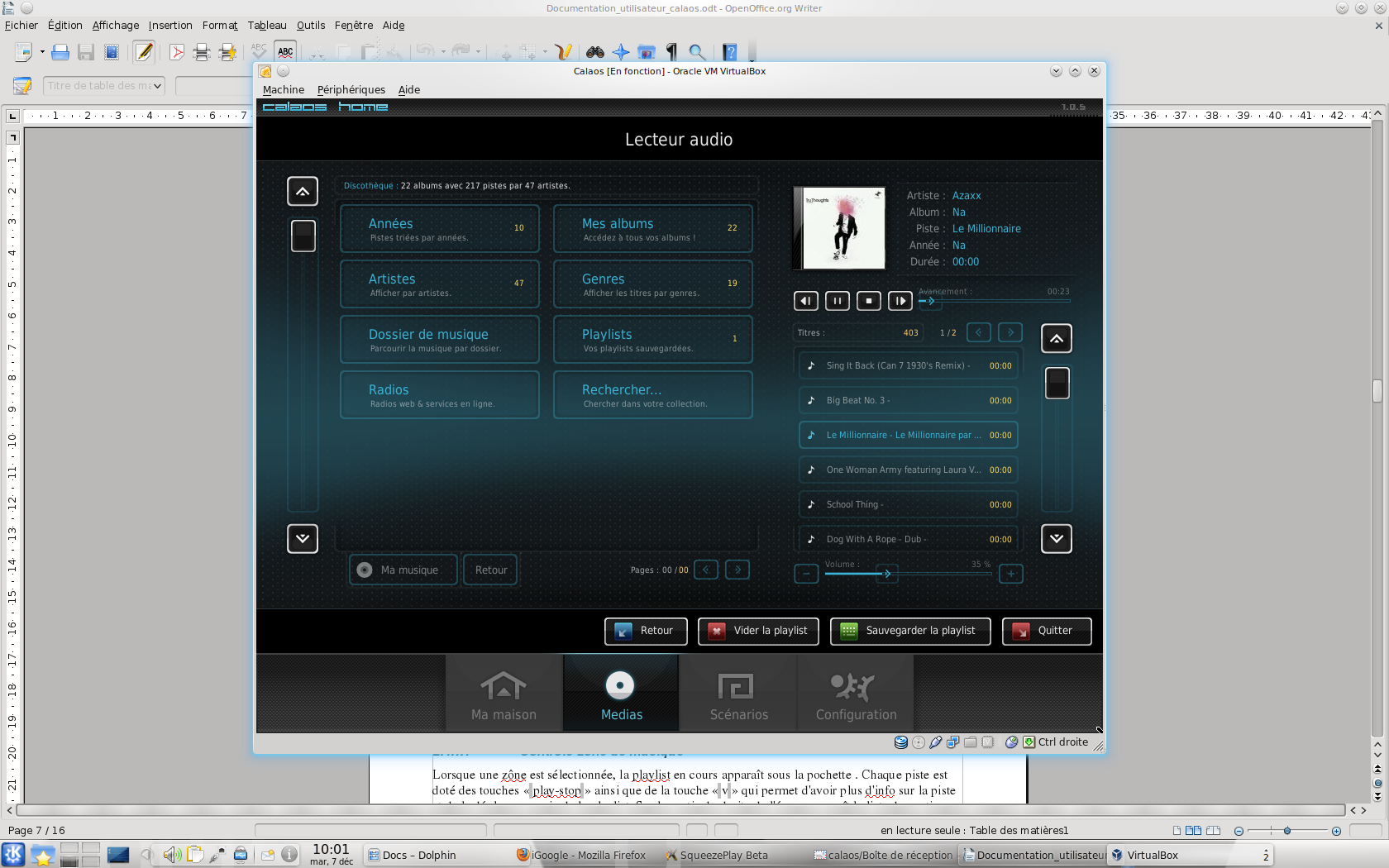Click the library list scrollbar handle
This screenshot has height=868, width=1389.
click(x=303, y=236)
